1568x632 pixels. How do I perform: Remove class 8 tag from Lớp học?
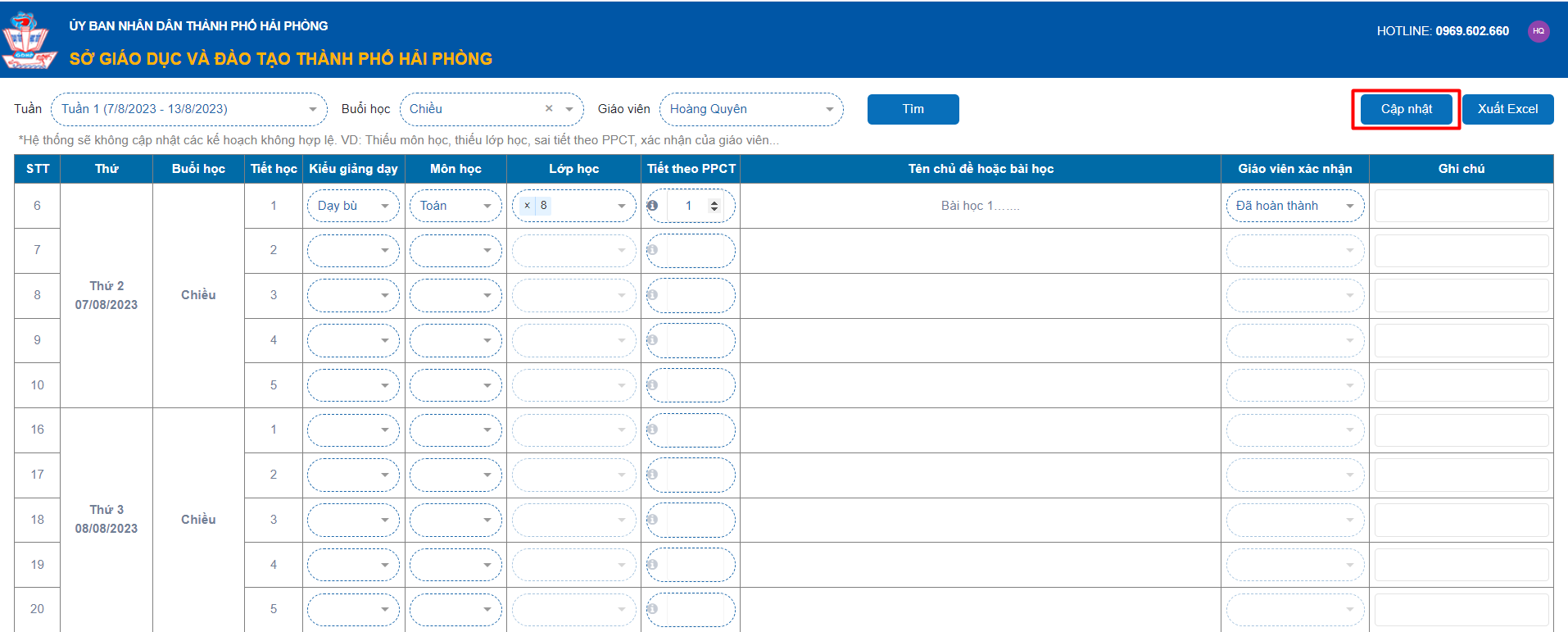point(527,206)
